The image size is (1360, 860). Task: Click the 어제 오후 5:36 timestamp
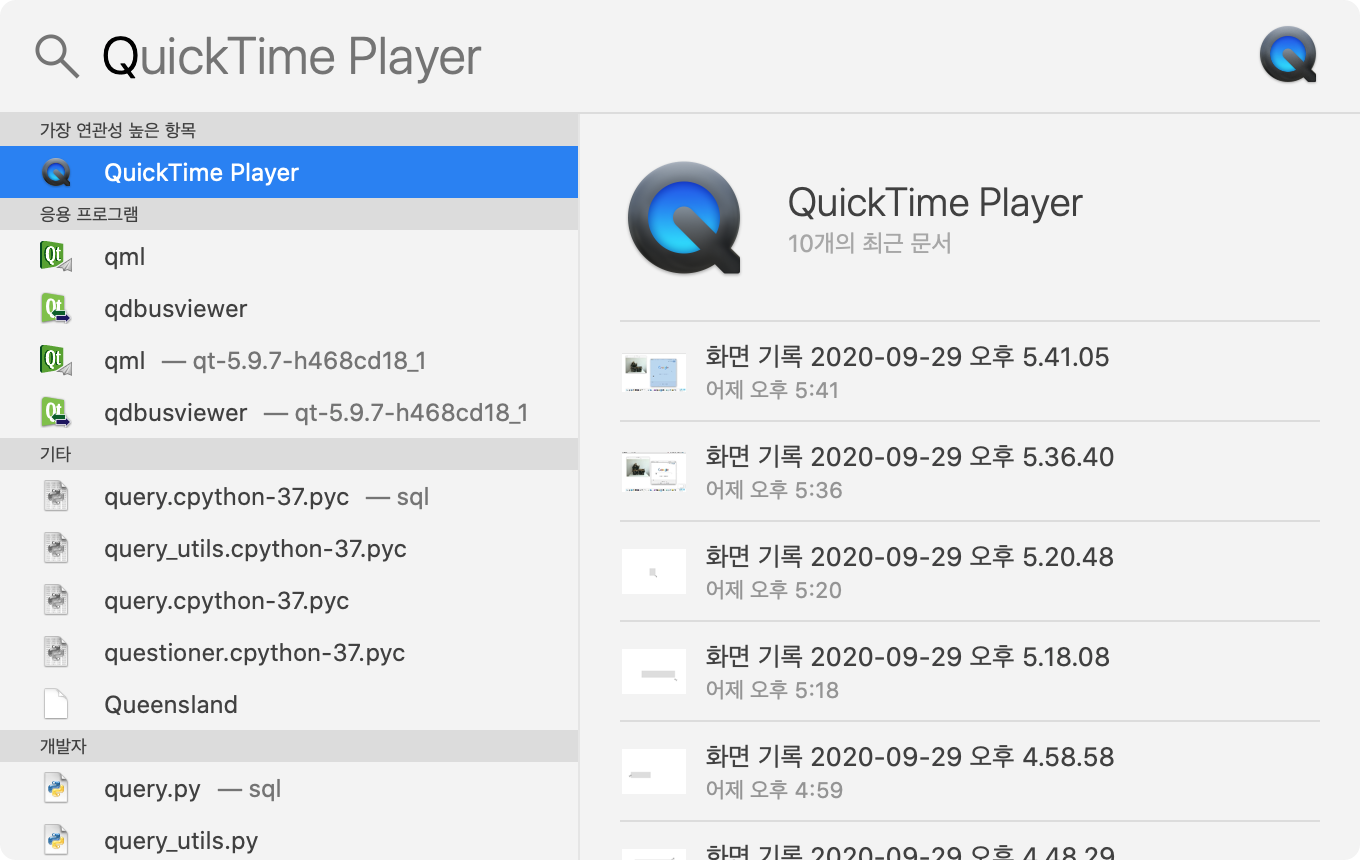click(x=774, y=490)
